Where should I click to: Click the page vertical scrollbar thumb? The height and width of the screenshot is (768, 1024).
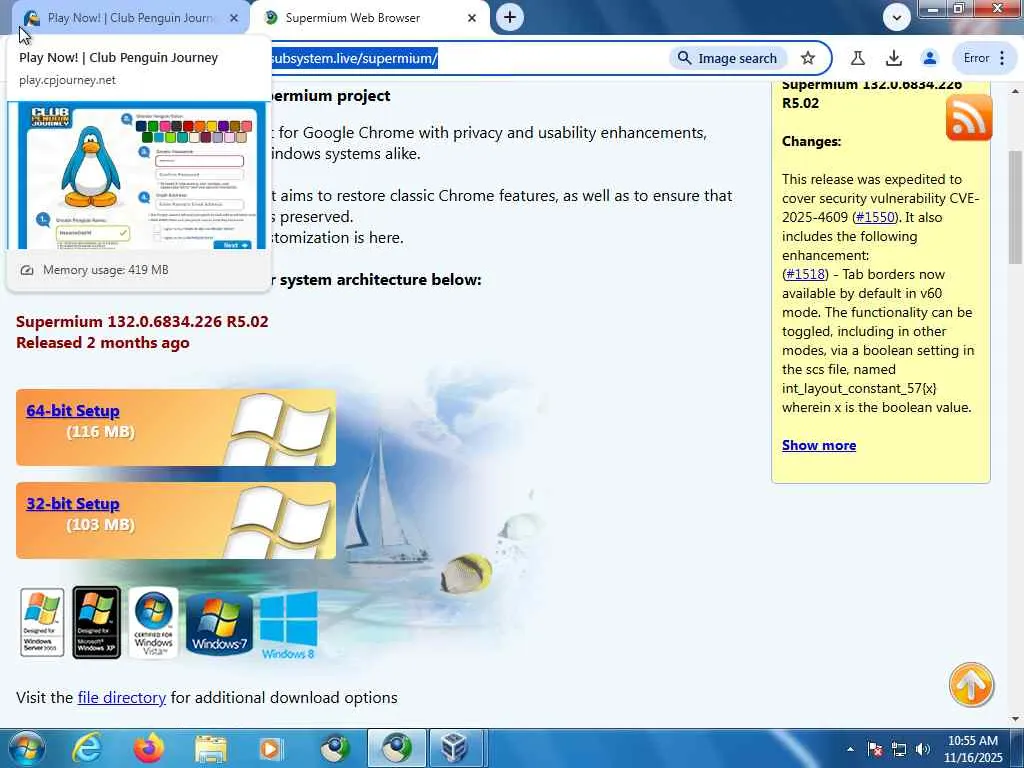tap(1015, 207)
